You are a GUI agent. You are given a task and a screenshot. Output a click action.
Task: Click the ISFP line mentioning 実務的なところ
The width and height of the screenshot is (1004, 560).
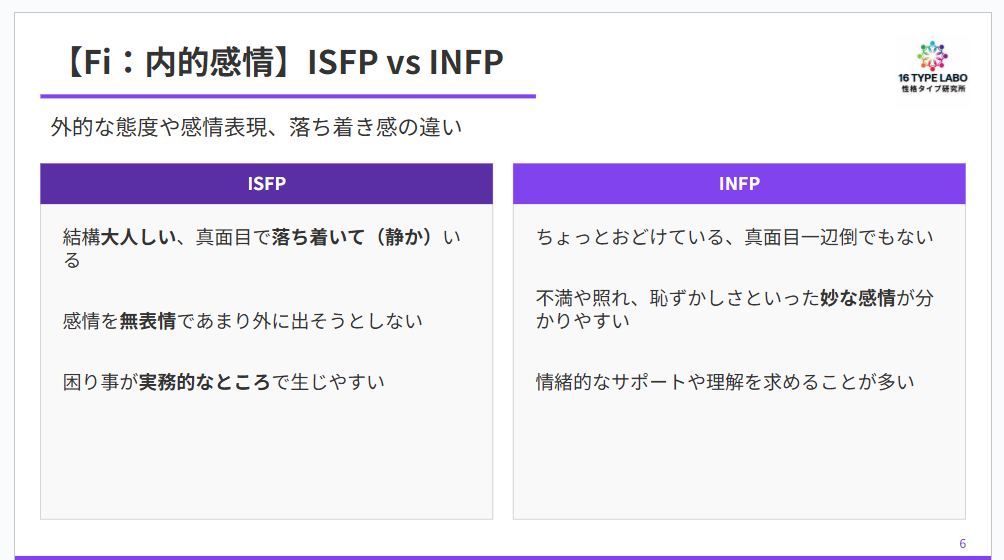[x=223, y=382]
